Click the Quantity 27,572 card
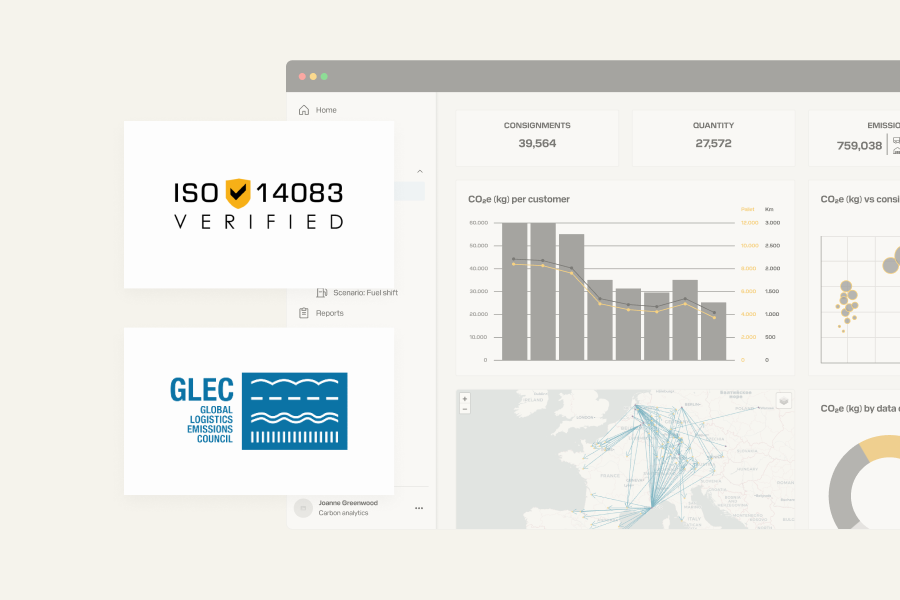 tap(713, 138)
